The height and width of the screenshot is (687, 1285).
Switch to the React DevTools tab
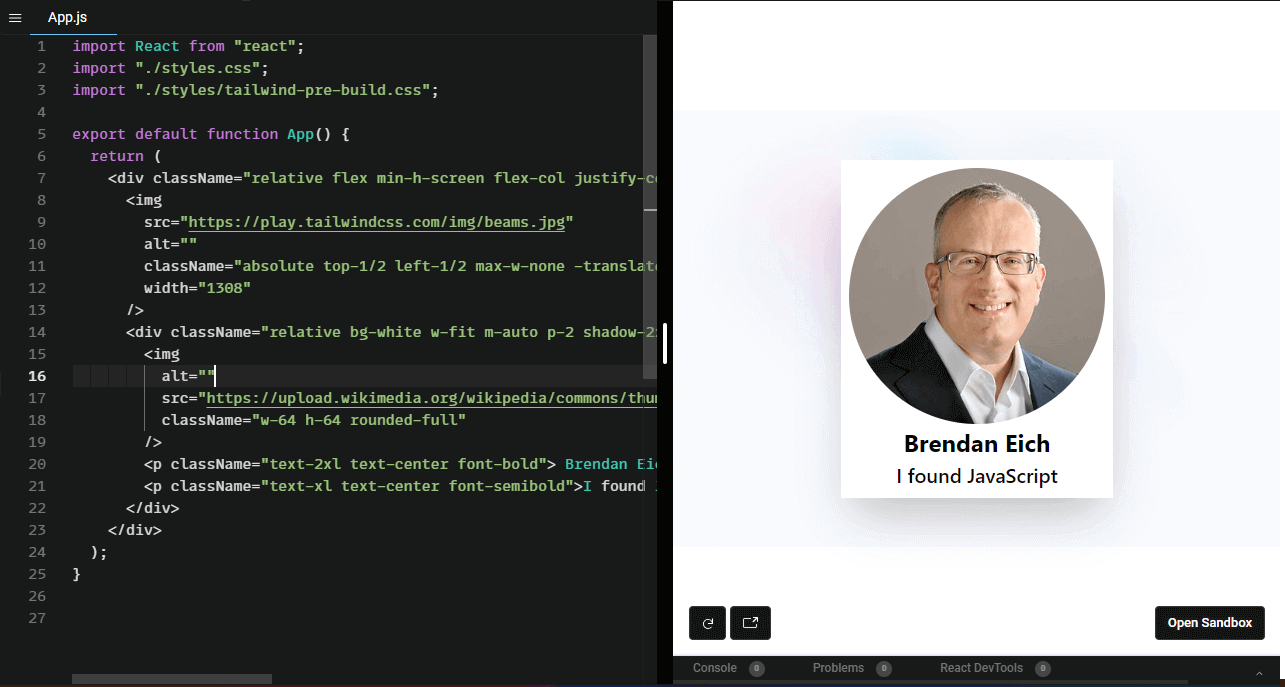click(981, 668)
